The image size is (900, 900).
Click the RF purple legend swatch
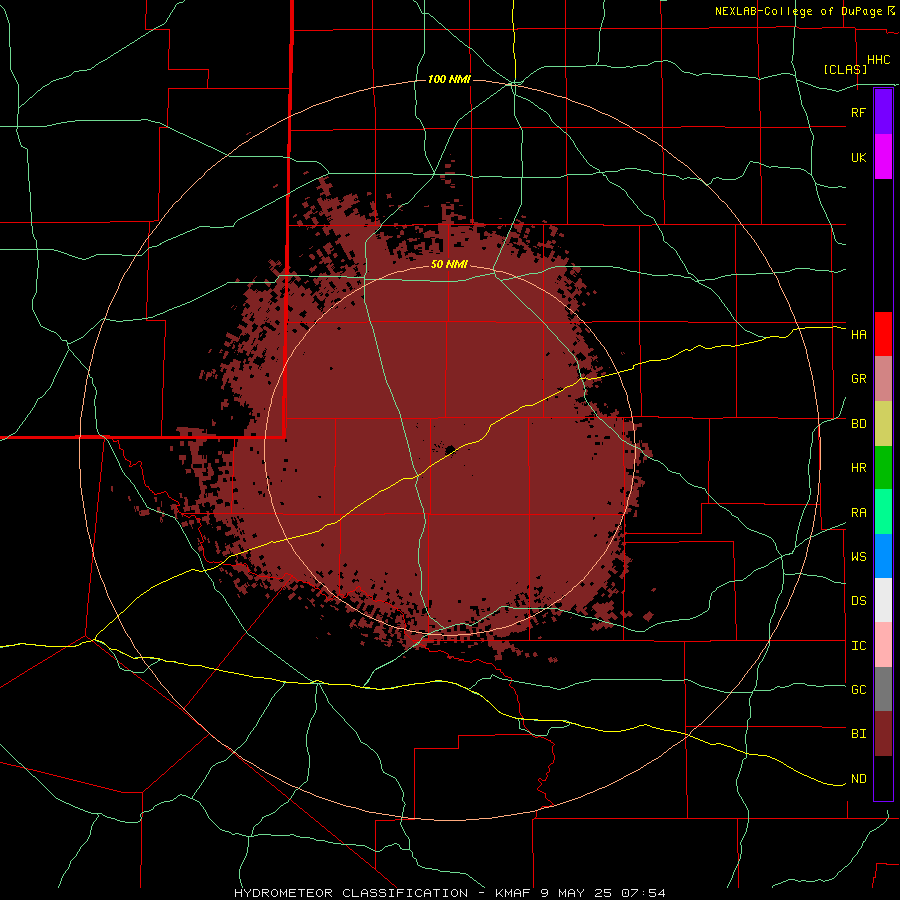(x=883, y=112)
